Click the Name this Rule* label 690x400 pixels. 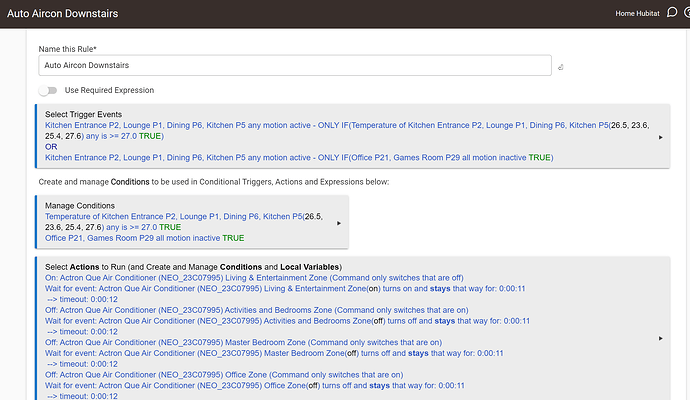[67, 49]
